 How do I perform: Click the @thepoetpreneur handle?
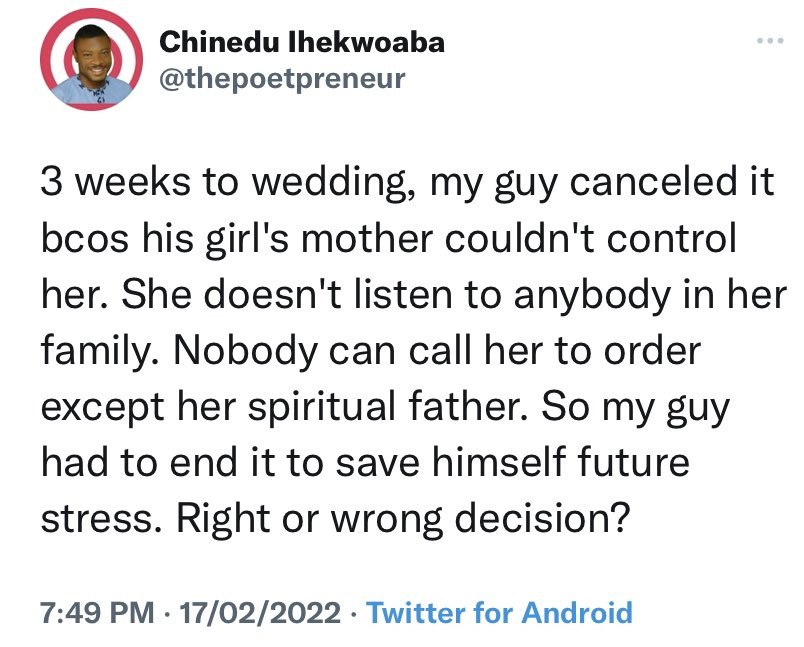(x=283, y=79)
